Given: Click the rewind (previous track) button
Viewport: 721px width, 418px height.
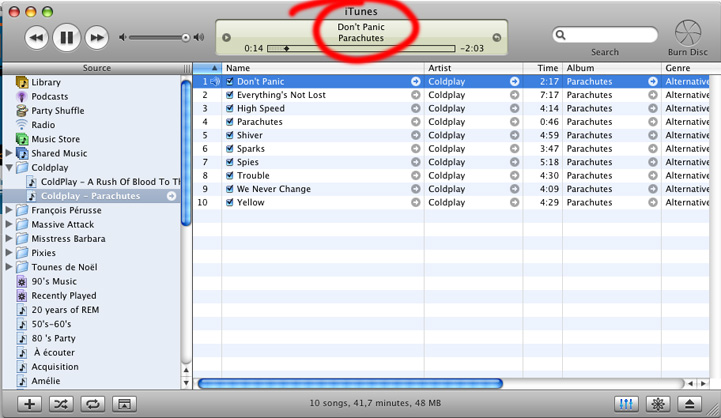Looking at the screenshot, I should click(x=36, y=38).
